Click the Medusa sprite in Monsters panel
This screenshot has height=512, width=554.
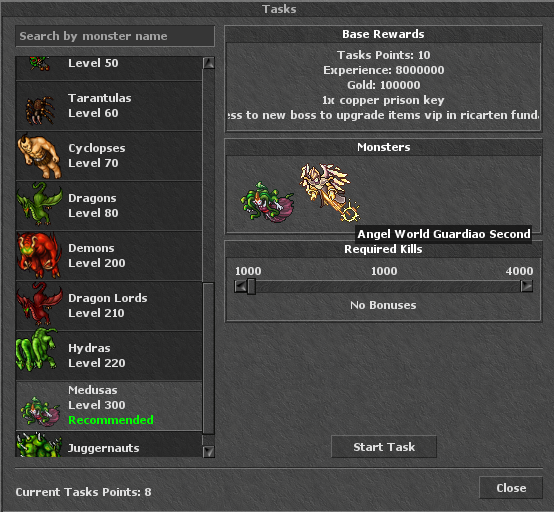click(x=267, y=202)
